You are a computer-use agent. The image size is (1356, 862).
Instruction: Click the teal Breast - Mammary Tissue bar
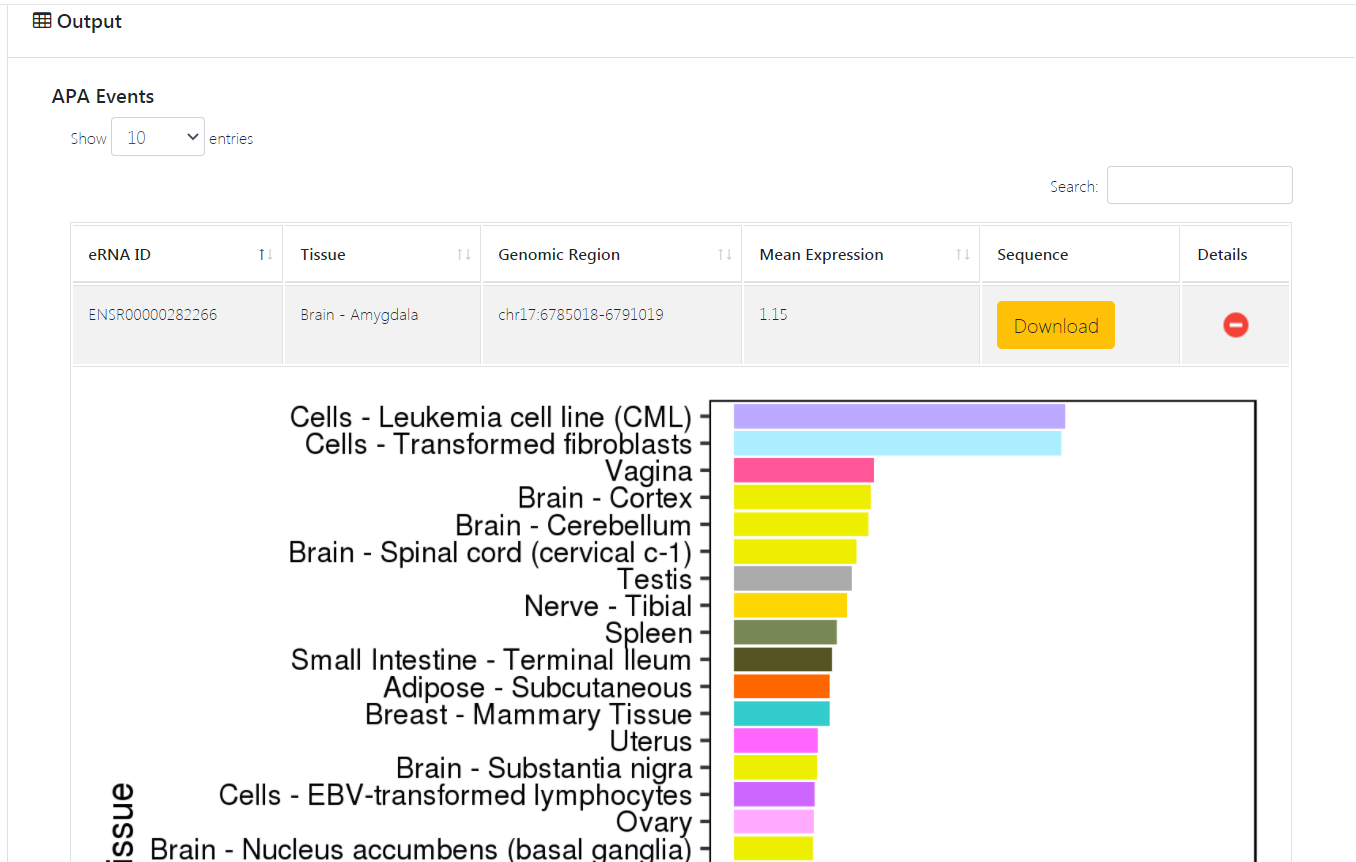click(782, 714)
